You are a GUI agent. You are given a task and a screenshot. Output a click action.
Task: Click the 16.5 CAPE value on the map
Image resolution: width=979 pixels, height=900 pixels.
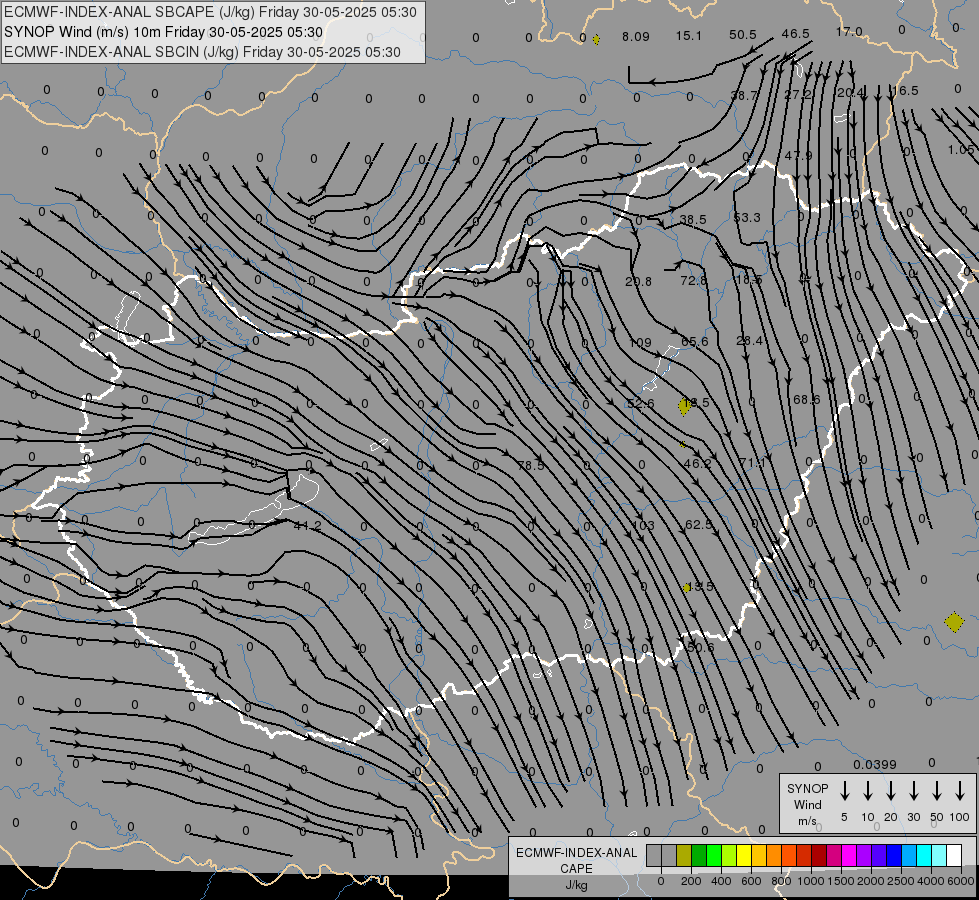pyautogui.click(x=905, y=91)
